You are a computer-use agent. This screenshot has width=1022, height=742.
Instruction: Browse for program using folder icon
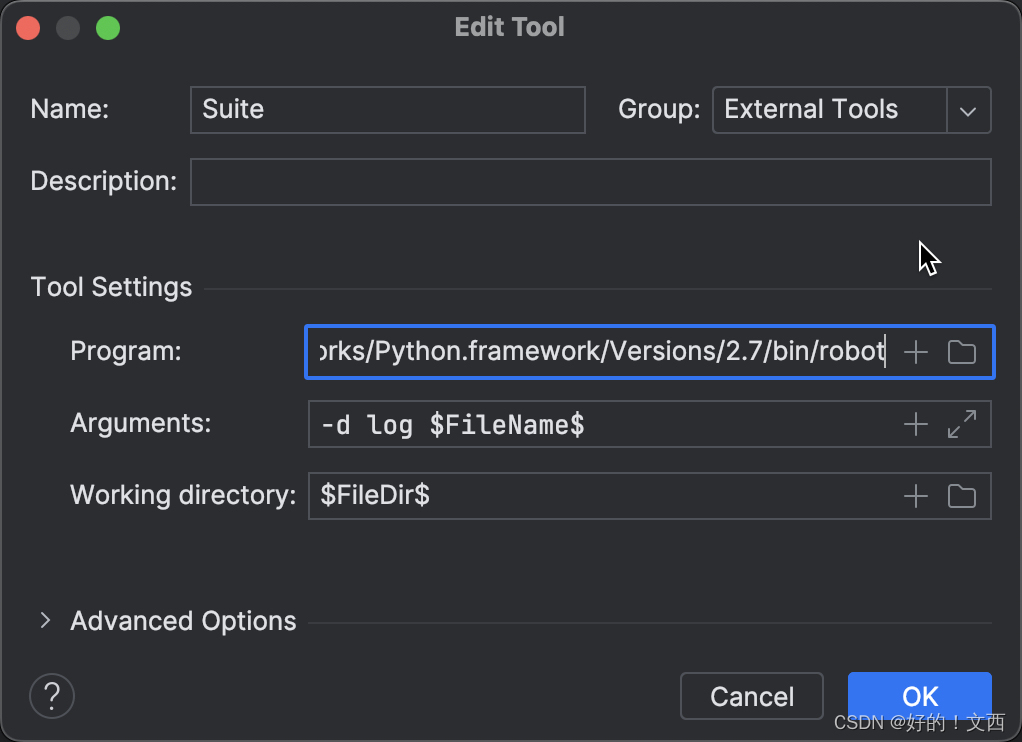tap(961, 352)
